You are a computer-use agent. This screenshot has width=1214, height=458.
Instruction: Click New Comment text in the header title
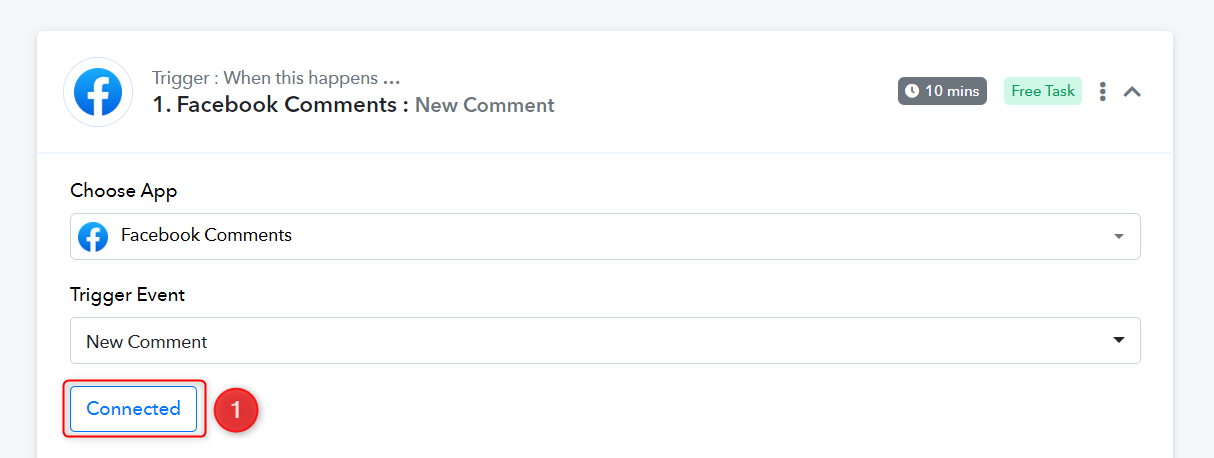click(485, 105)
